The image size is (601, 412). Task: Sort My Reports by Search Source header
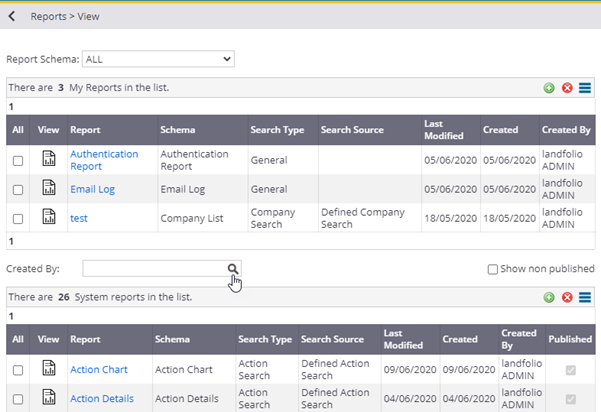pyautogui.click(x=352, y=130)
